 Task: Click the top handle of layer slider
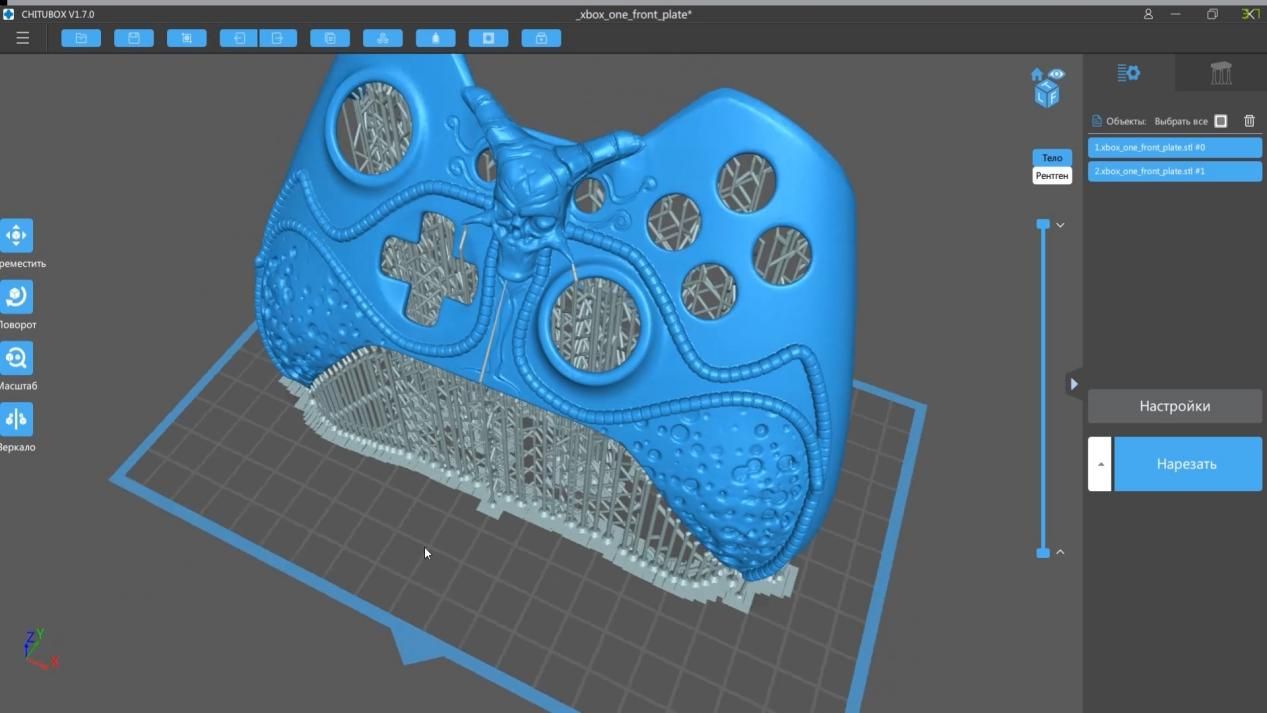pos(1043,225)
